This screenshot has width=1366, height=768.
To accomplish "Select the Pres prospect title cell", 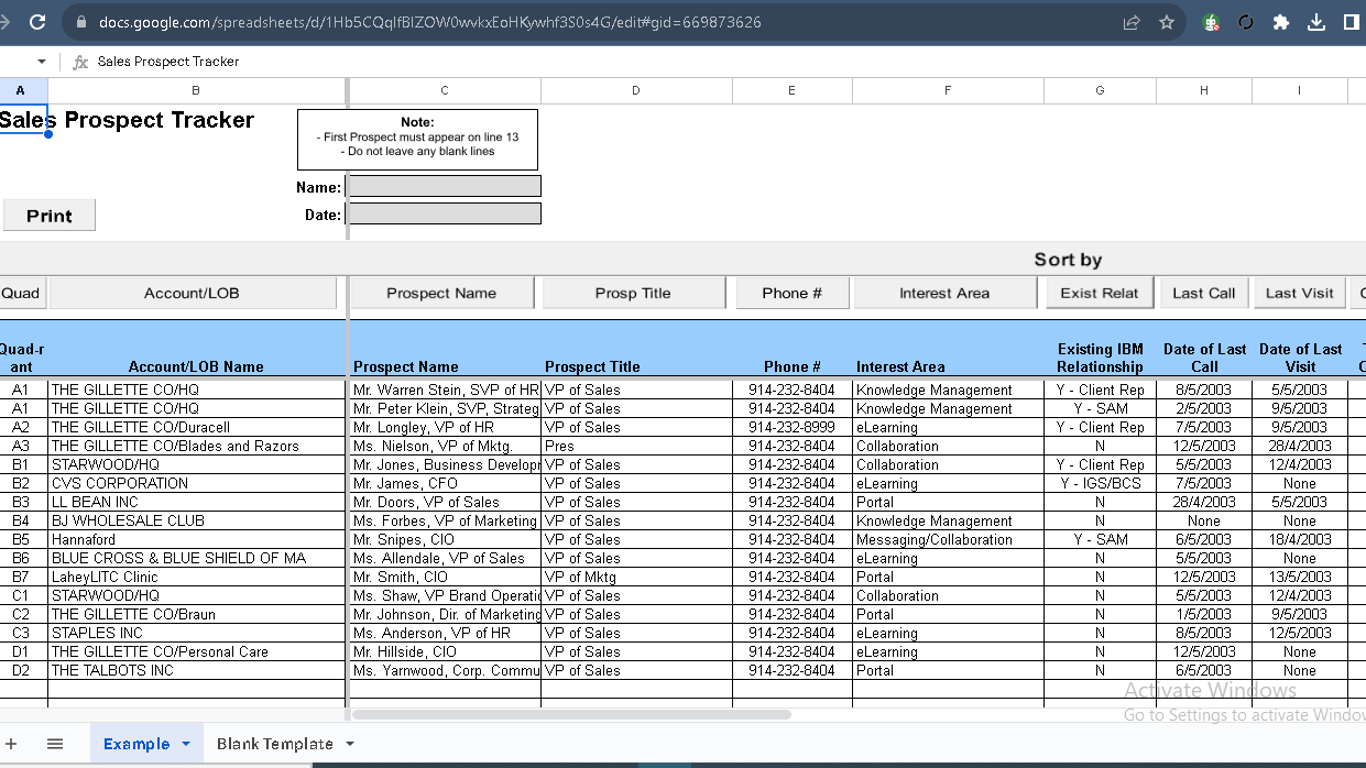I will [637, 446].
